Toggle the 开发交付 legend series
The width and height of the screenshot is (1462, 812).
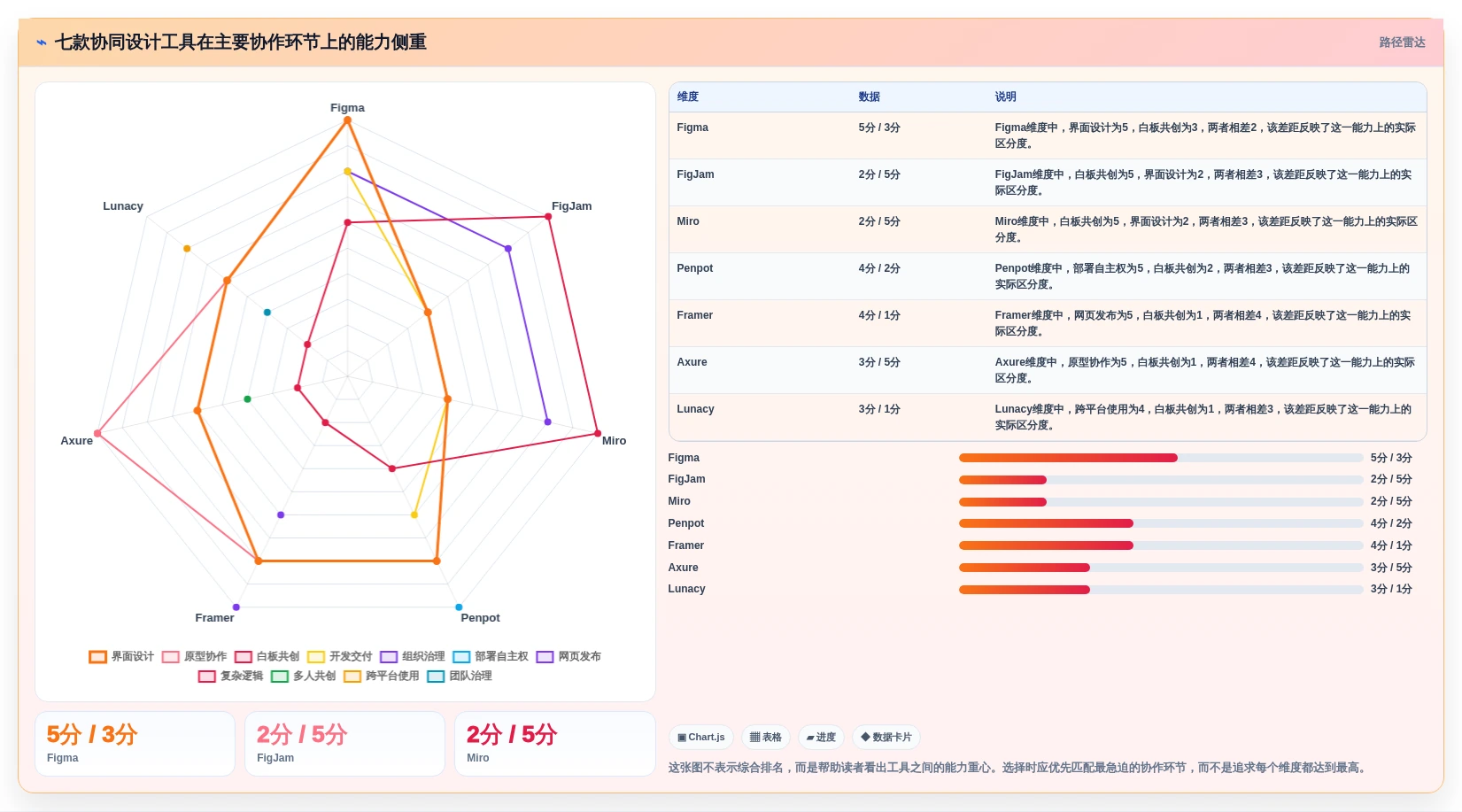click(340, 656)
